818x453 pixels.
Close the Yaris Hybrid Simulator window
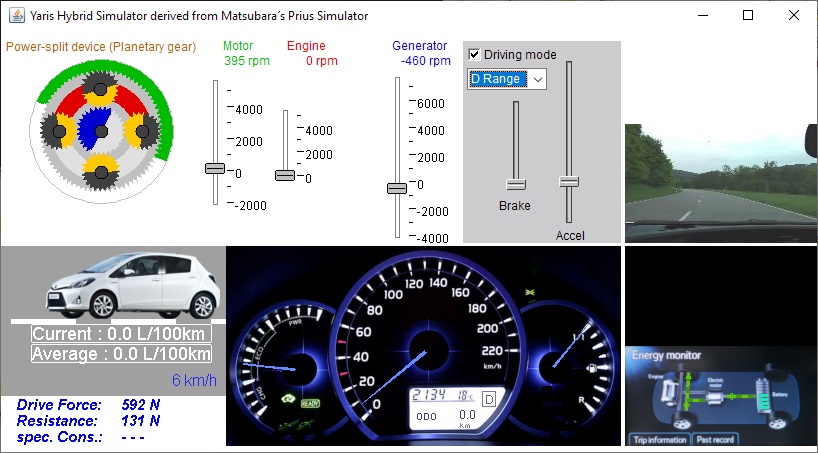[793, 15]
